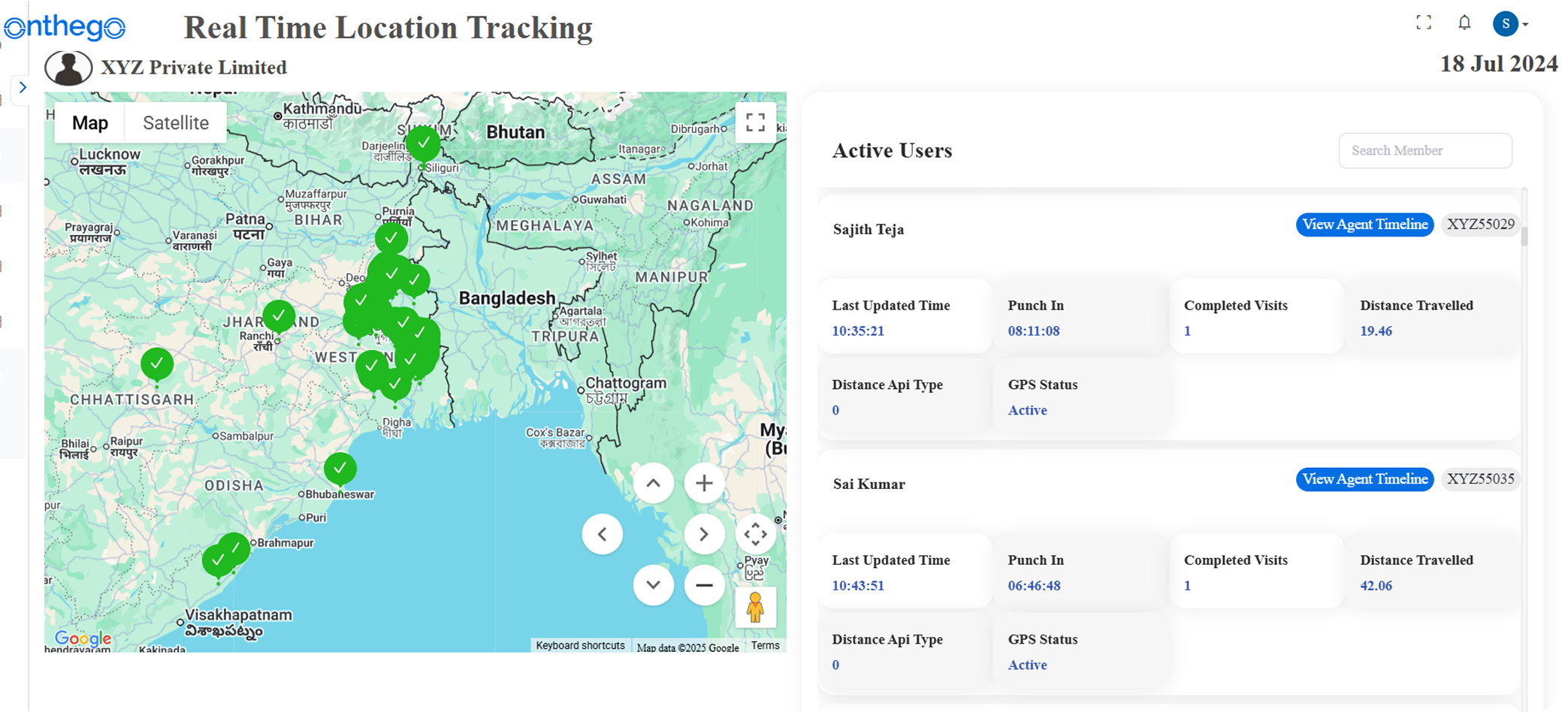Click the green marker near Bhubaneswar
This screenshot has height=712, width=1568.
pos(340,468)
